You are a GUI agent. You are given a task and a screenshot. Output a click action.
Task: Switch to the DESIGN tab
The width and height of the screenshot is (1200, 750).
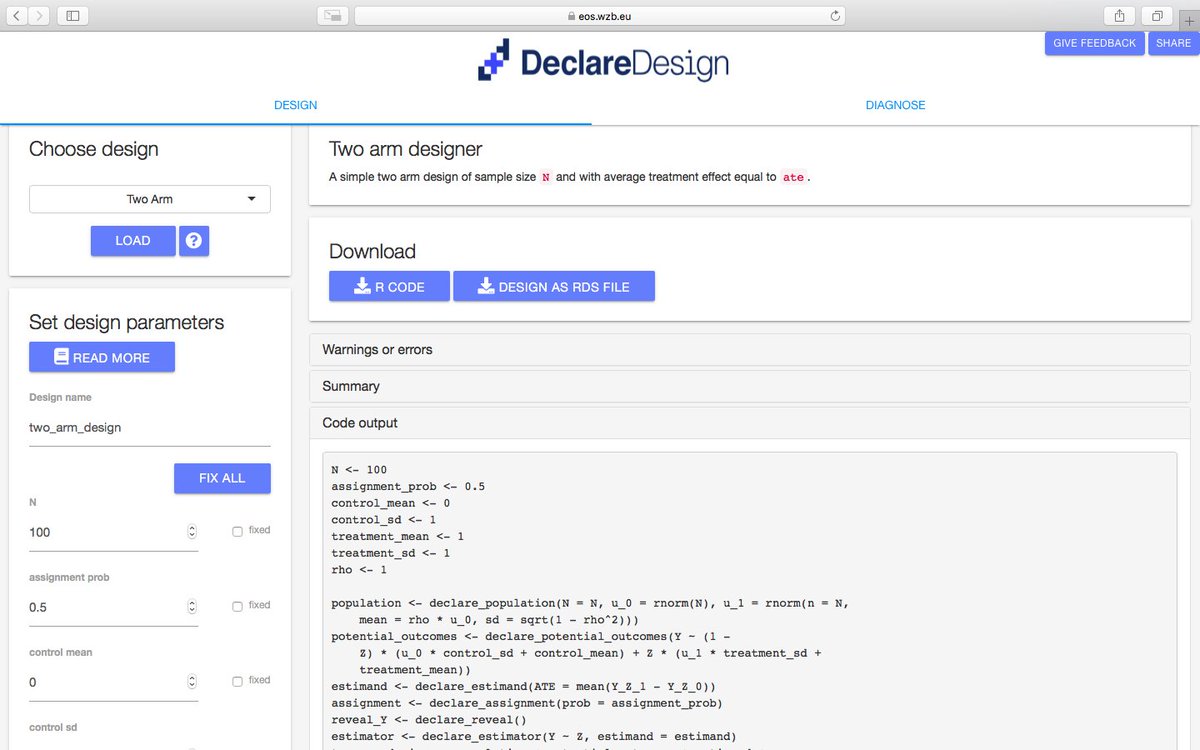296,105
